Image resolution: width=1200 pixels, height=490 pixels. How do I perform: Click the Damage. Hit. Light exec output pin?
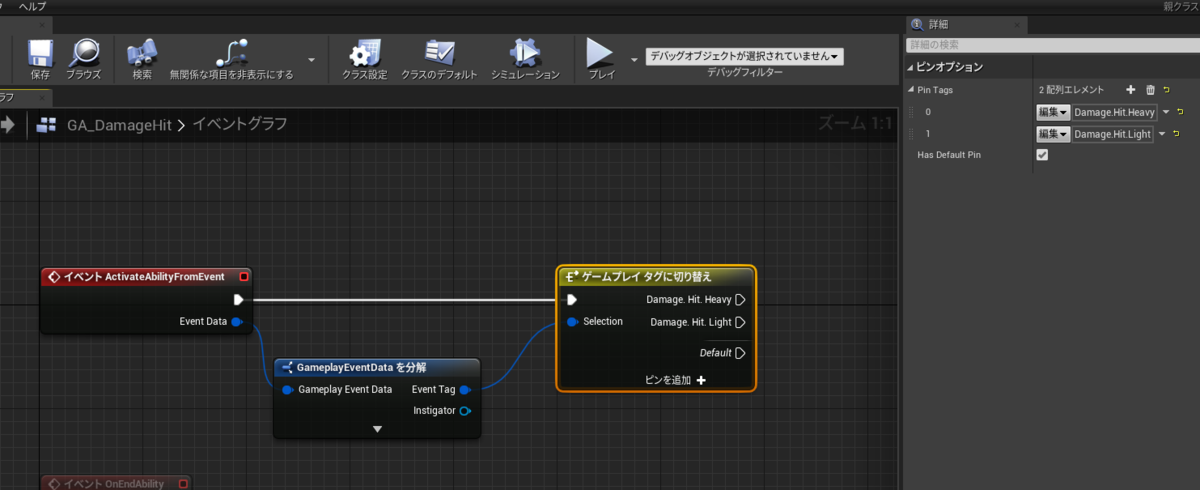(741, 322)
